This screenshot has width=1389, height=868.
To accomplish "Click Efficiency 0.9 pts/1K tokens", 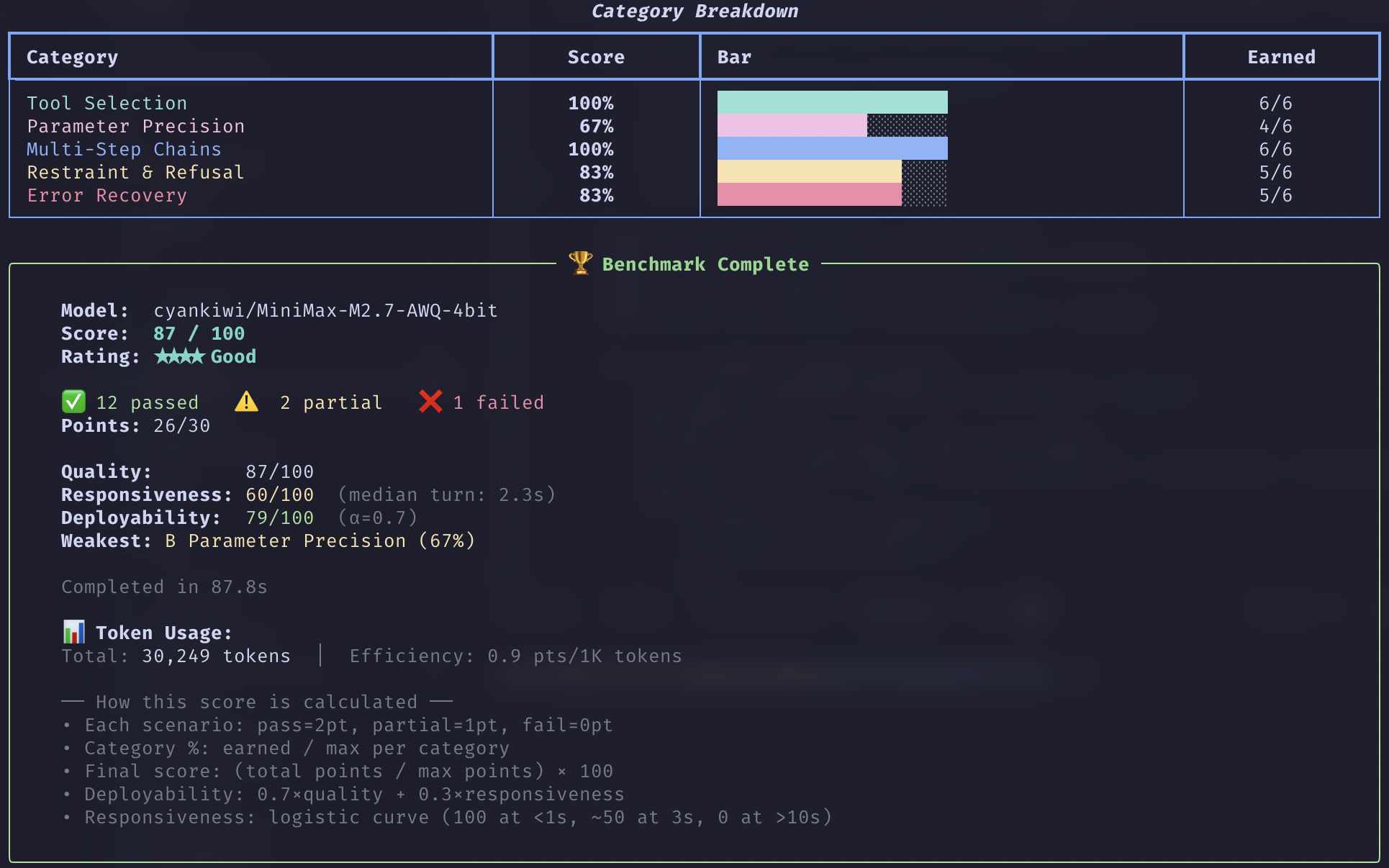I will coord(515,656).
